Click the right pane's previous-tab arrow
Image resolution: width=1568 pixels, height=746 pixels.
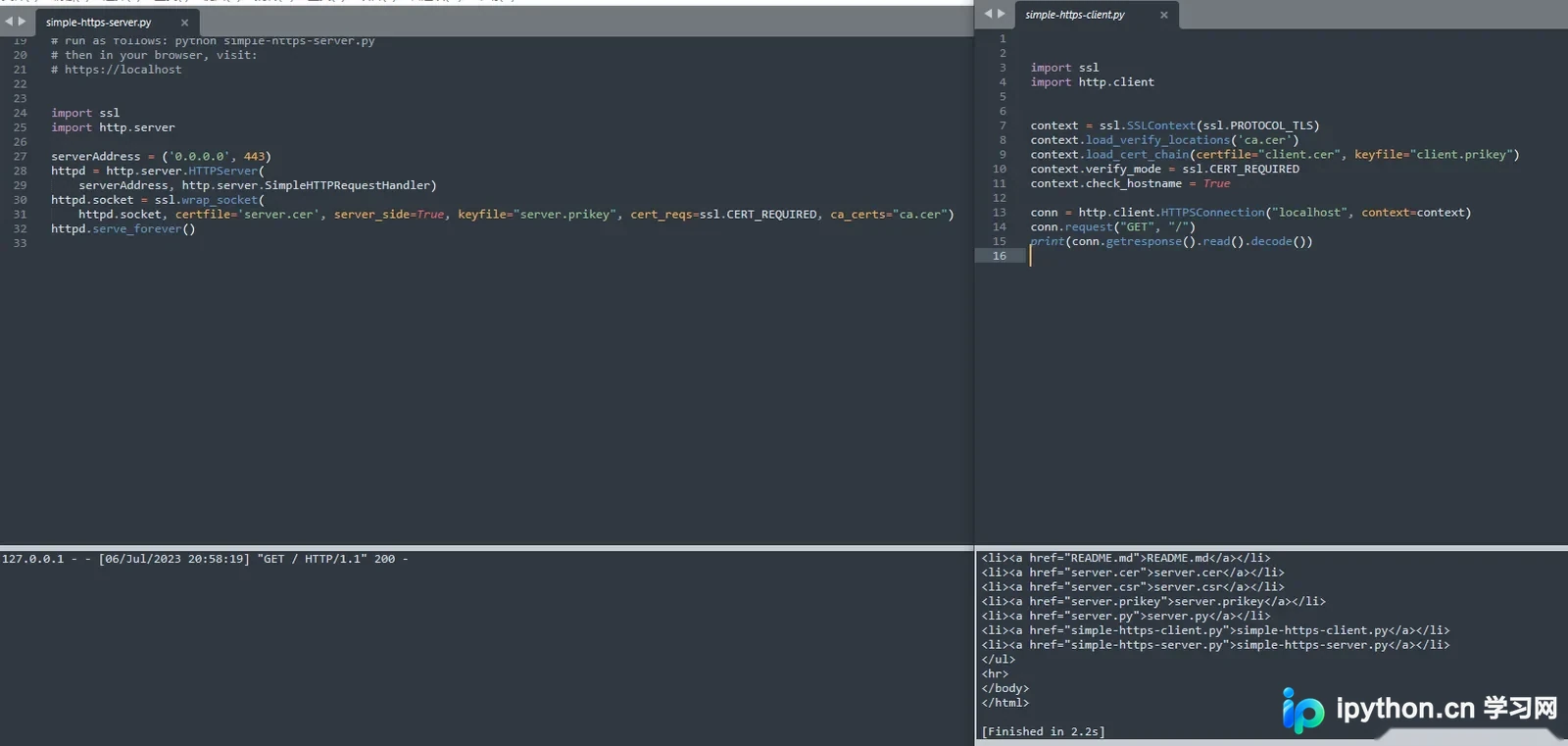pos(988,14)
